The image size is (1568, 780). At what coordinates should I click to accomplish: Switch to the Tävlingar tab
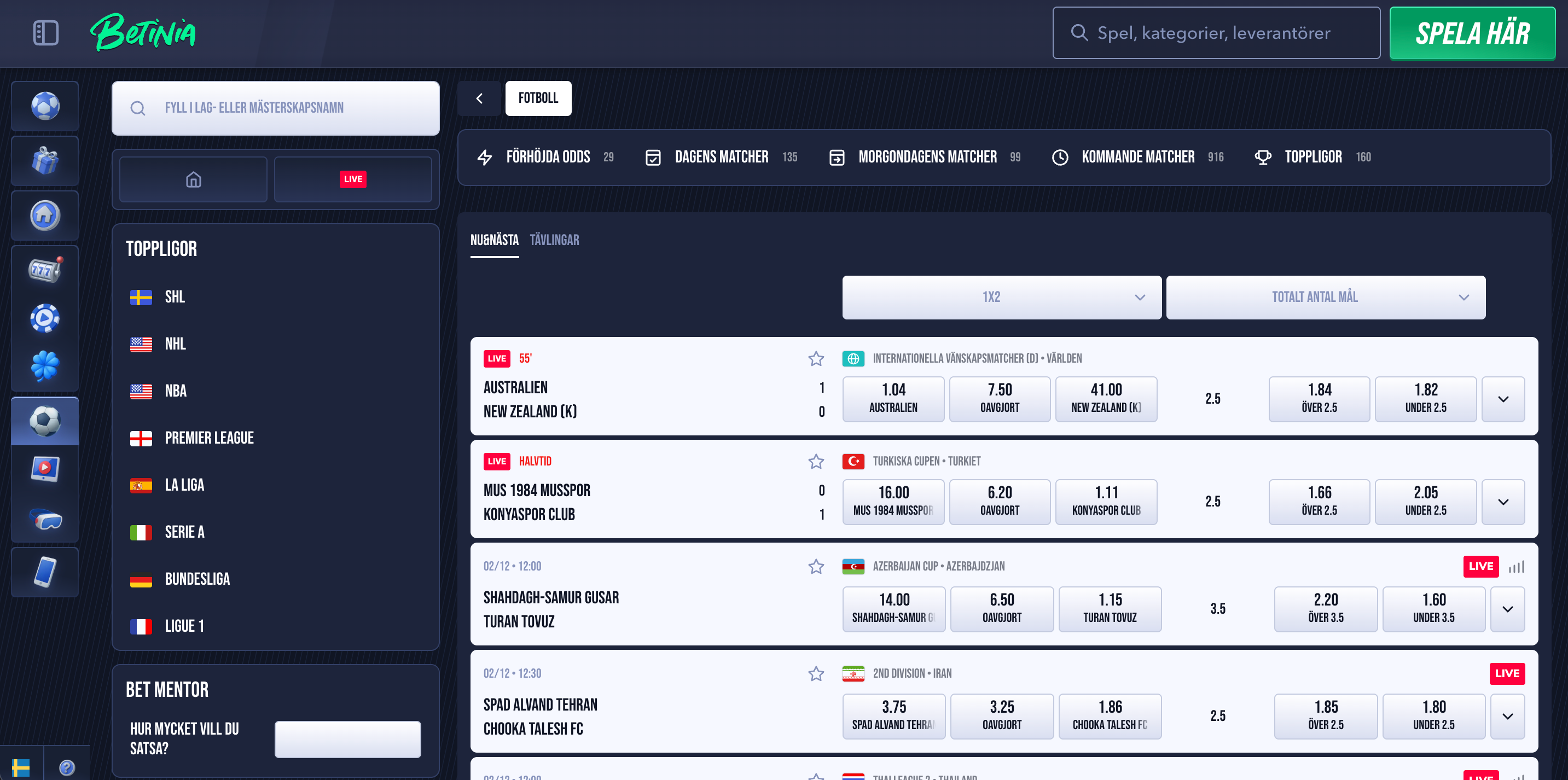[x=554, y=240]
